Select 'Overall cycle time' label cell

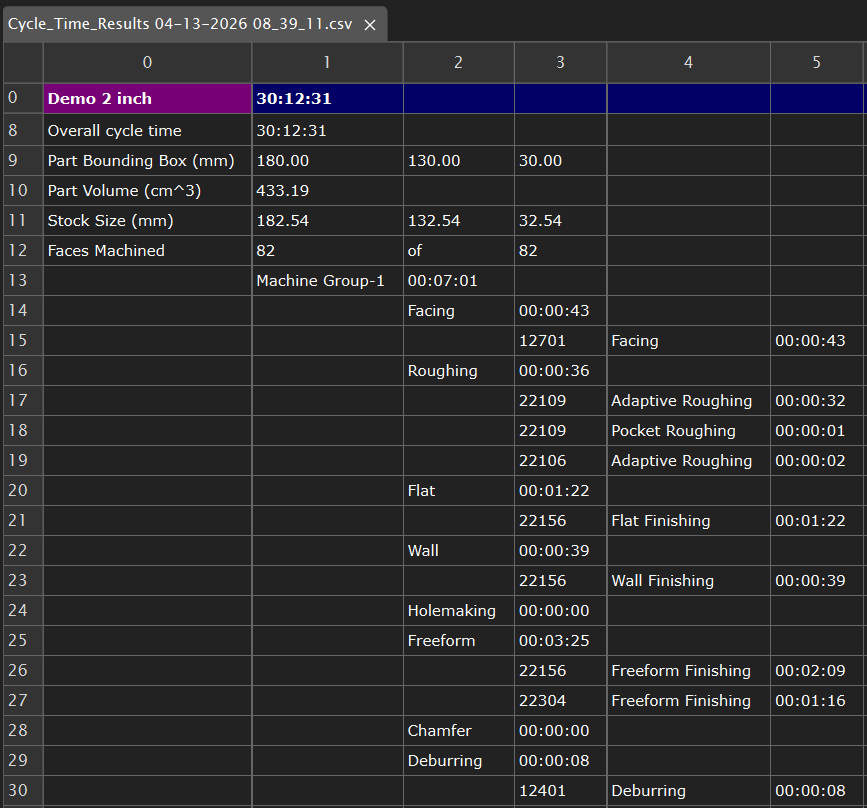pos(147,131)
